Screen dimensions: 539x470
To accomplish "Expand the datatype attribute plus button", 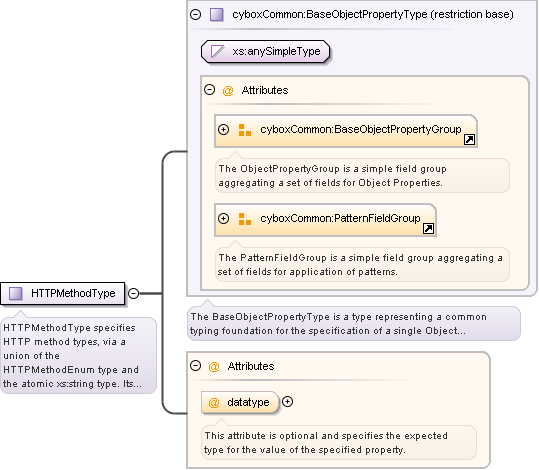I will tap(287, 402).
